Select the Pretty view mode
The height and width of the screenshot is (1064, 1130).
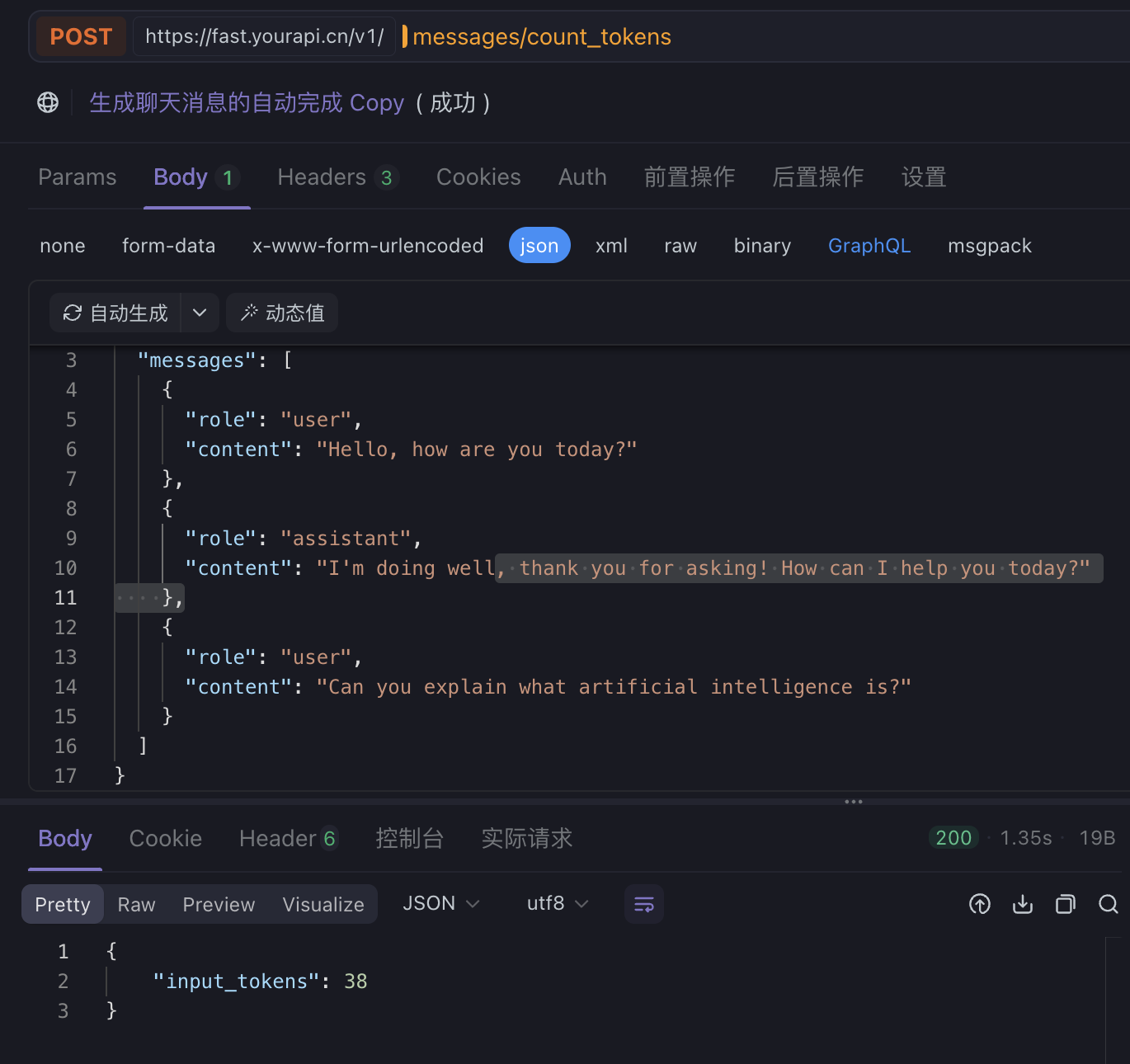(x=63, y=905)
